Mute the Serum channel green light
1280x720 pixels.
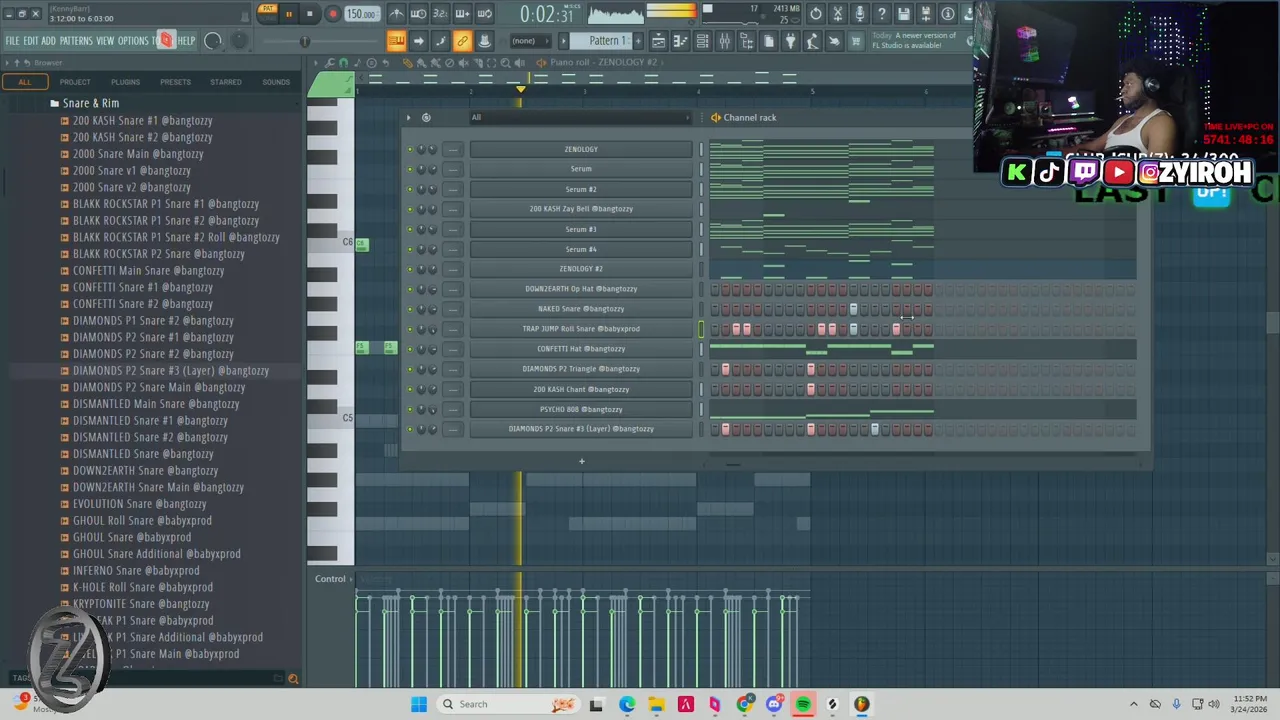[x=410, y=169]
